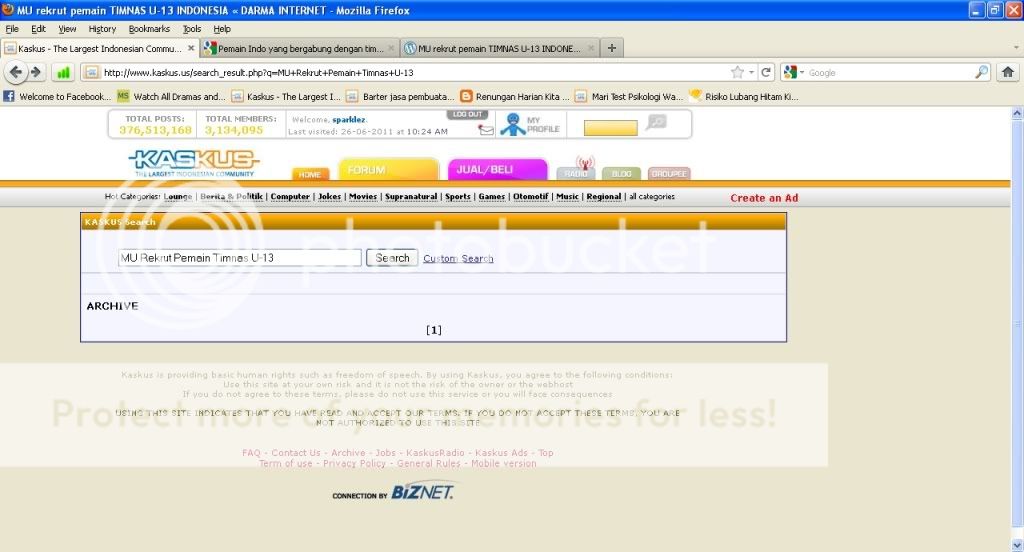Open the Music category link

(567, 197)
